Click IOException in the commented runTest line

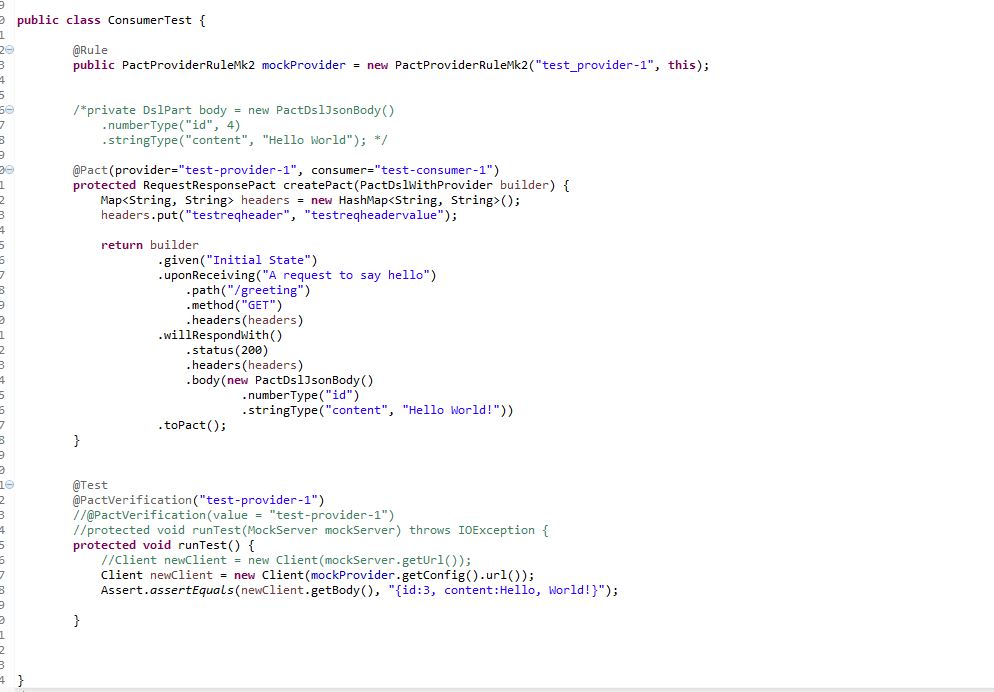point(496,530)
